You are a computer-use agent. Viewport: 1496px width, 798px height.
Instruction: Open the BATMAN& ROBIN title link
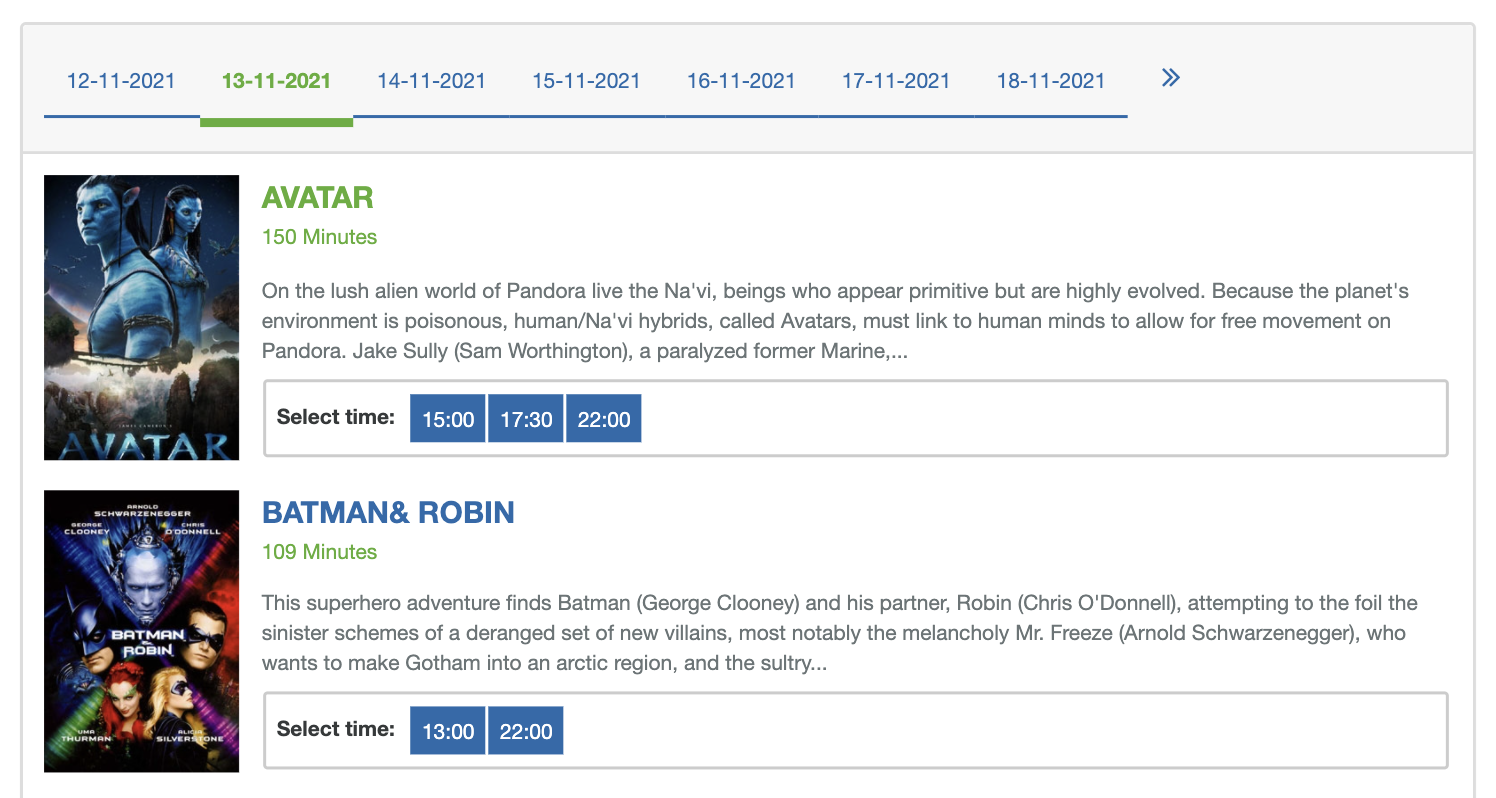(388, 513)
